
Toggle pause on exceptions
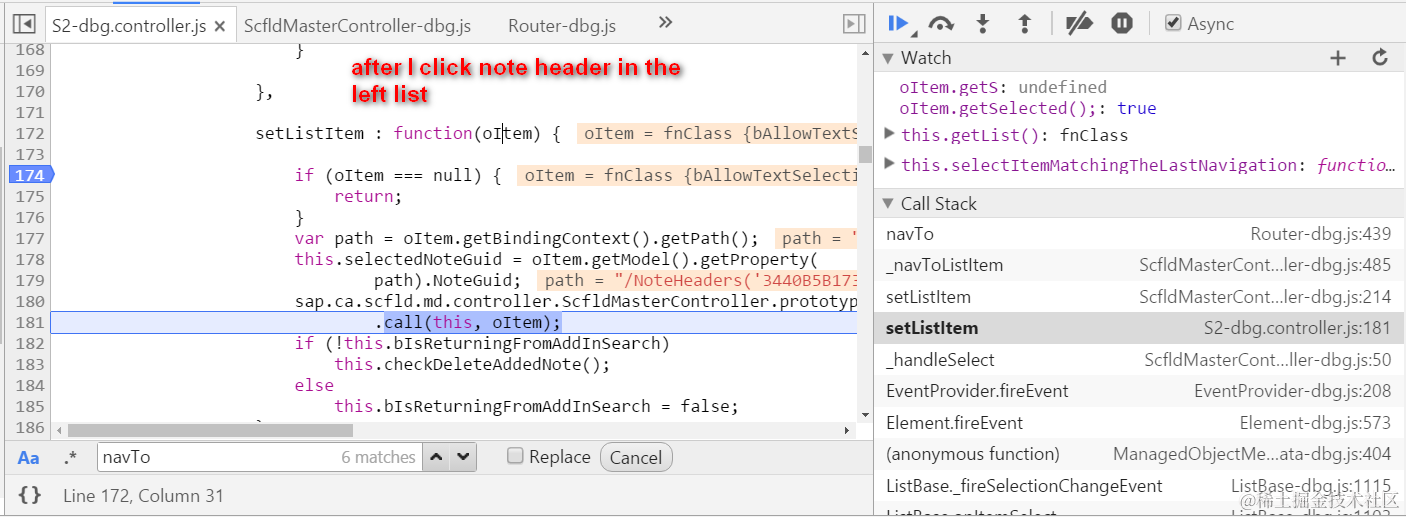click(1122, 24)
